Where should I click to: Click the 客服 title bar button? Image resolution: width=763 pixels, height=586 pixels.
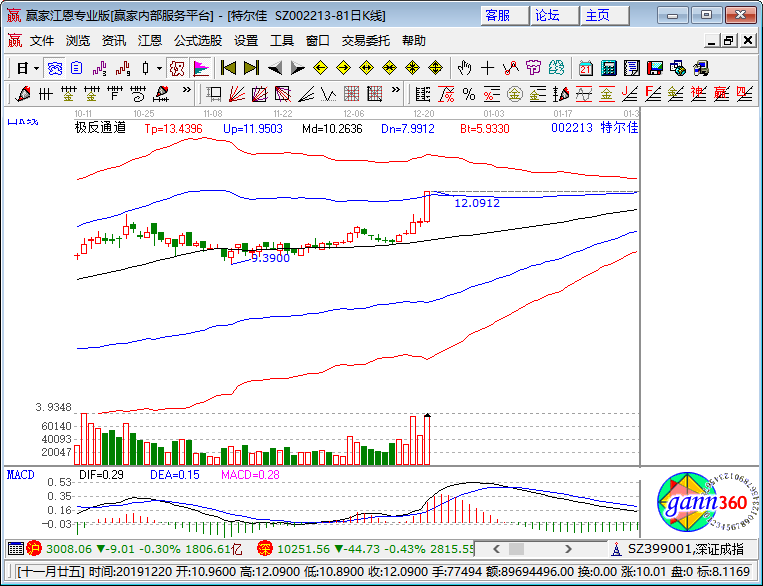(505, 16)
